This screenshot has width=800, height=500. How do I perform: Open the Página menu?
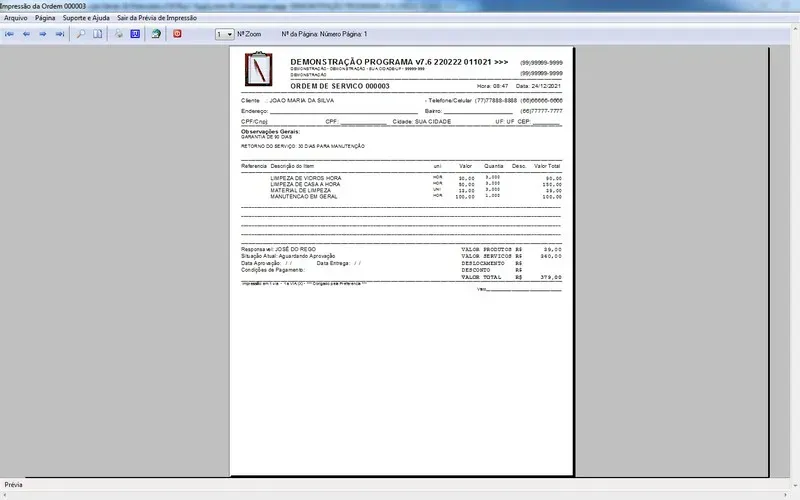(x=45, y=18)
